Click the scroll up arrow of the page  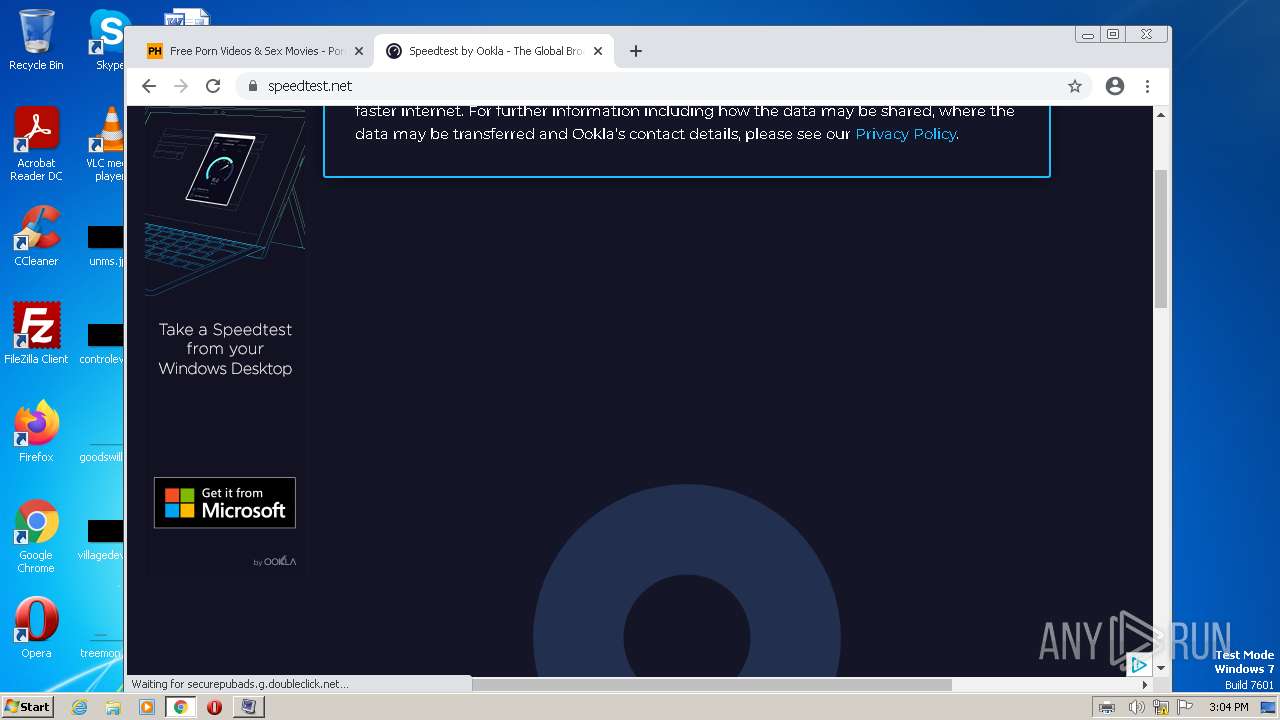1161,115
